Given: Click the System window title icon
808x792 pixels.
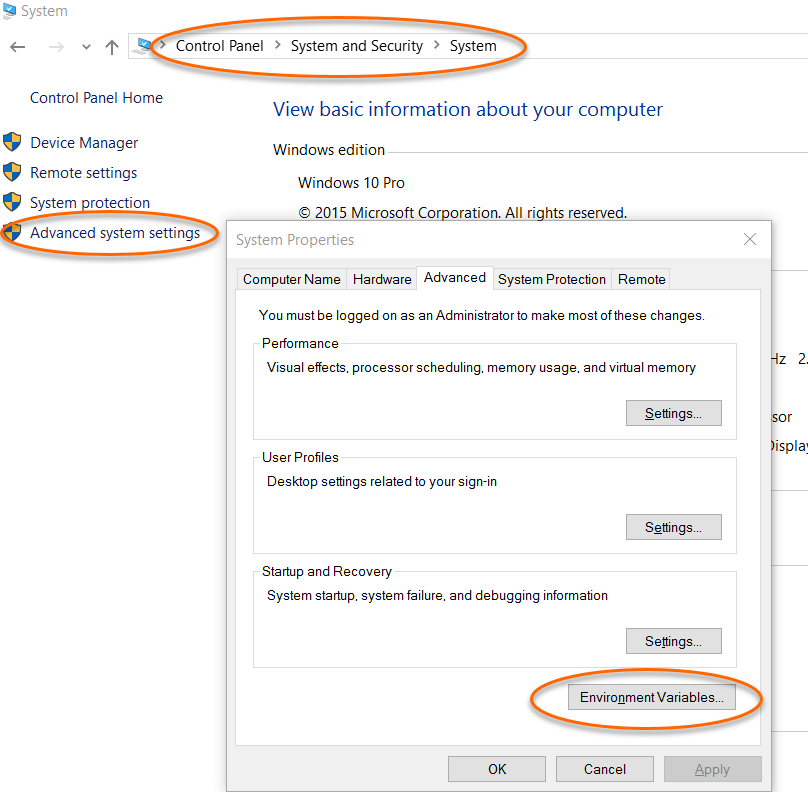Looking at the screenshot, I should (9, 10).
